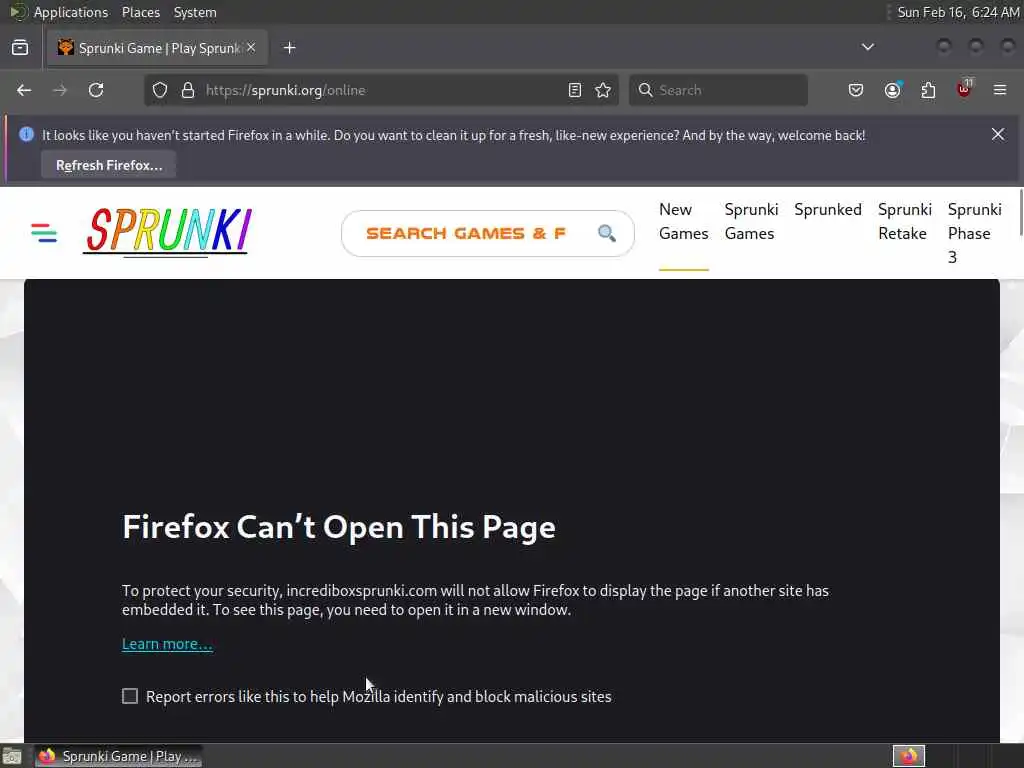Open extensions puzzle icon

coord(928,90)
